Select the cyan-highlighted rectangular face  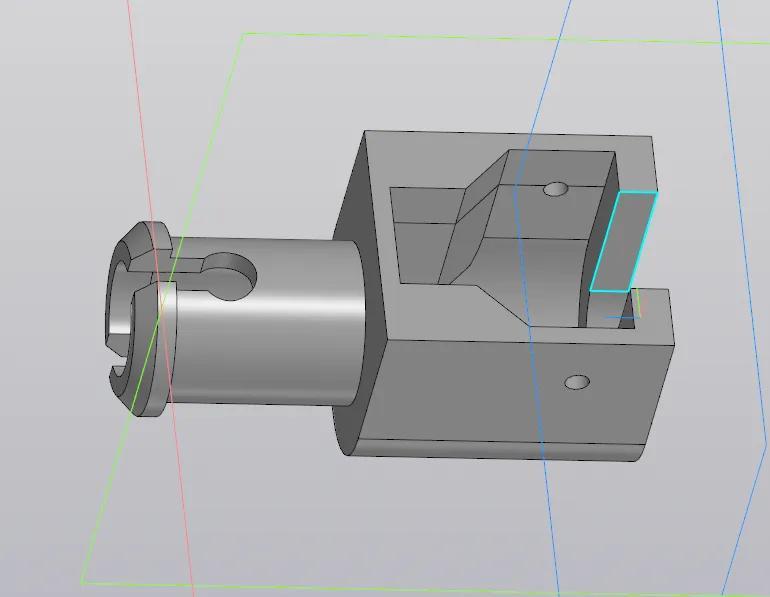coord(623,242)
